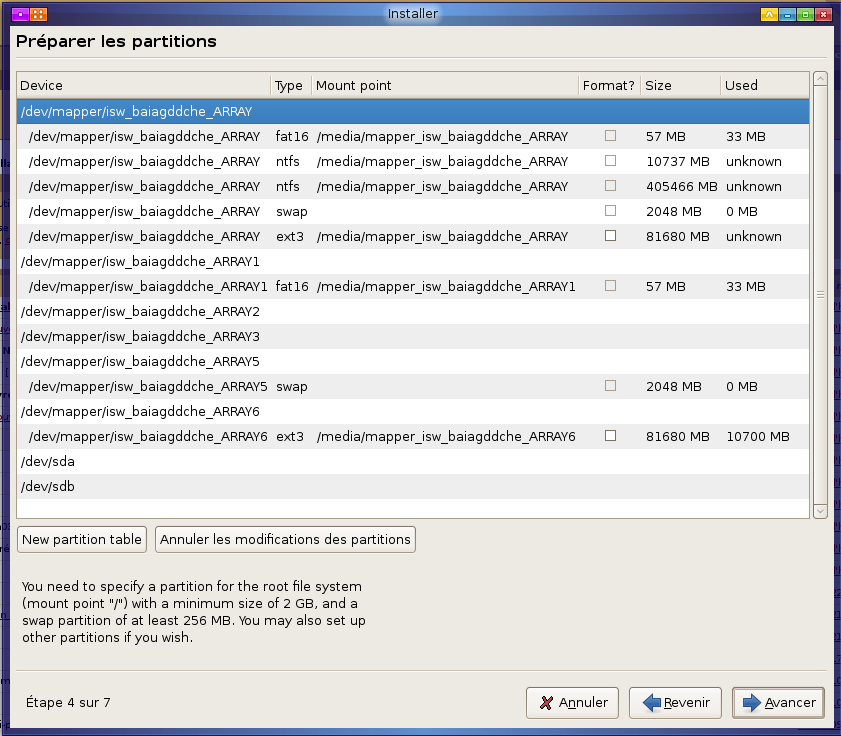Click the orange icon in the title bar
841x736 pixels.
coord(37,14)
